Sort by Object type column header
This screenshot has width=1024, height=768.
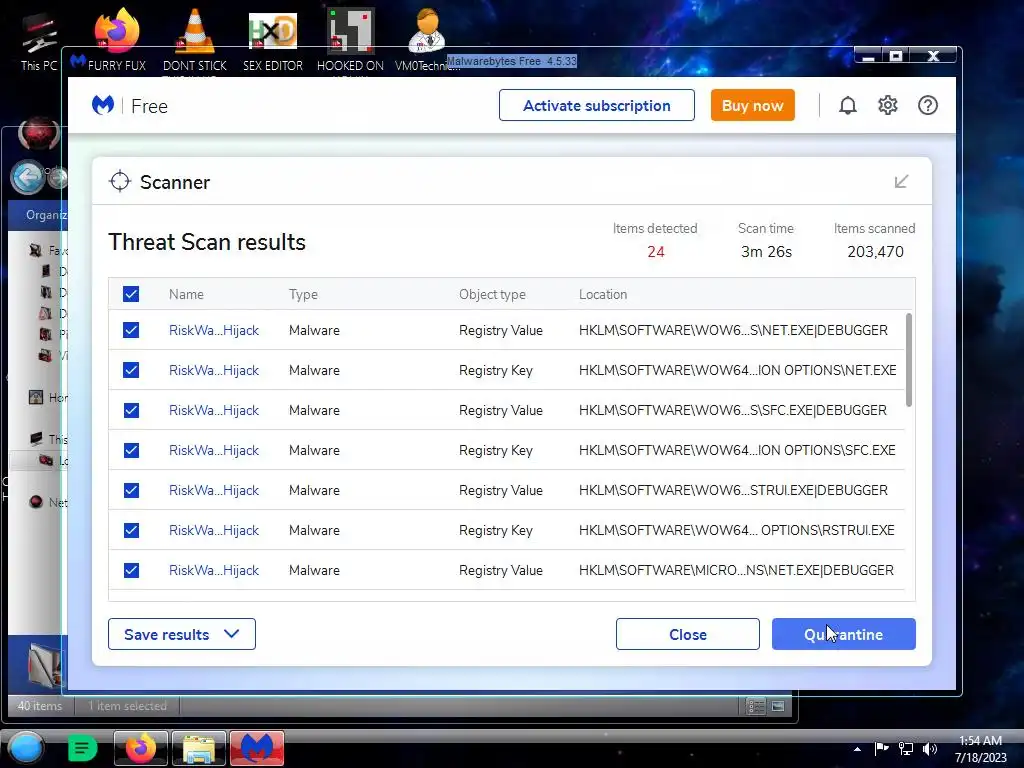click(492, 295)
